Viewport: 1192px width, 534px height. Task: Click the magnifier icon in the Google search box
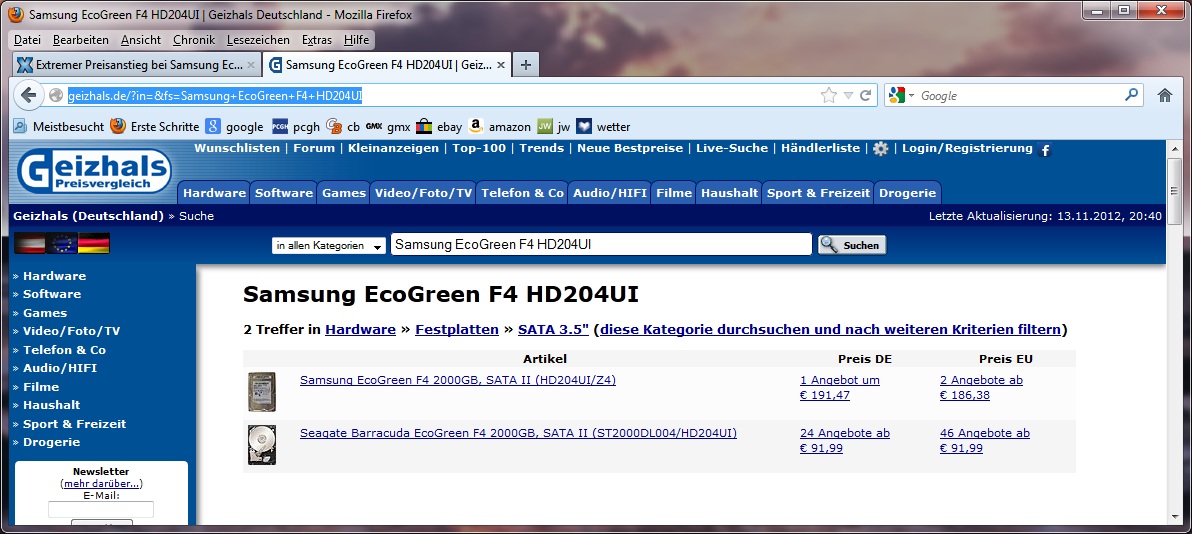click(1131, 94)
